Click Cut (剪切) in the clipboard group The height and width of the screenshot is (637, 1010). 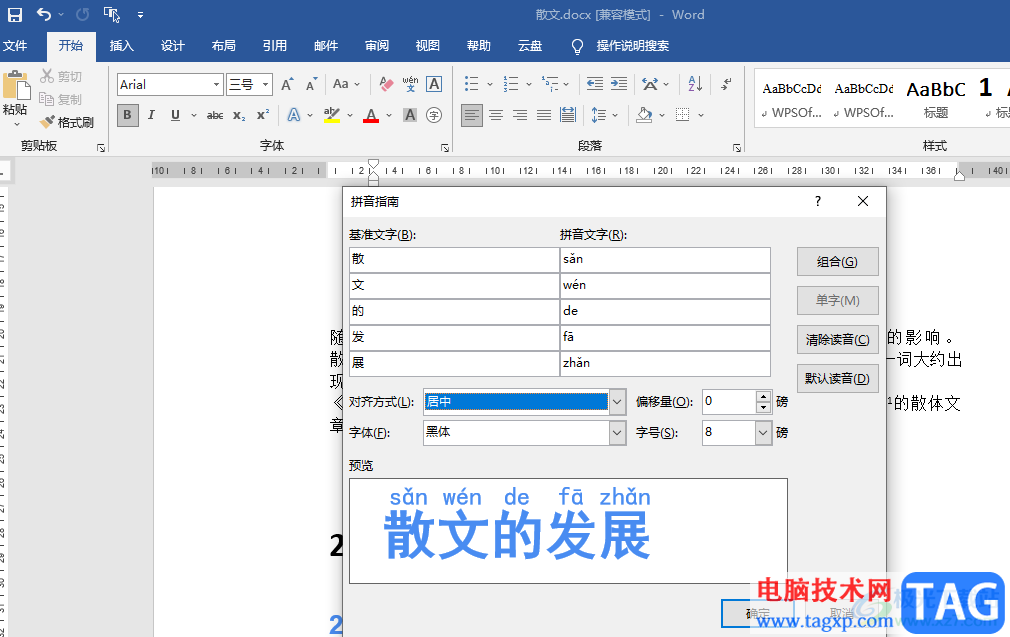tap(61, 76)
